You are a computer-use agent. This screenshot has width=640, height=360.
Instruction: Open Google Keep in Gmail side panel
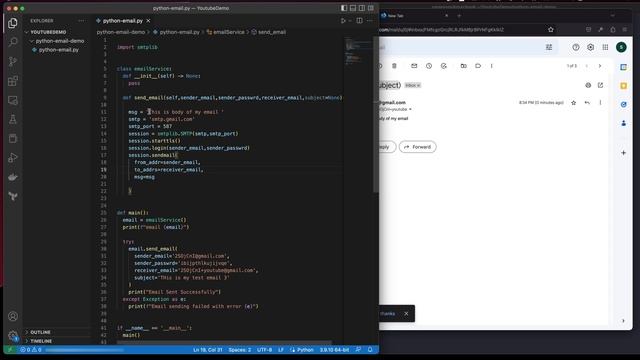click(623, 86)
